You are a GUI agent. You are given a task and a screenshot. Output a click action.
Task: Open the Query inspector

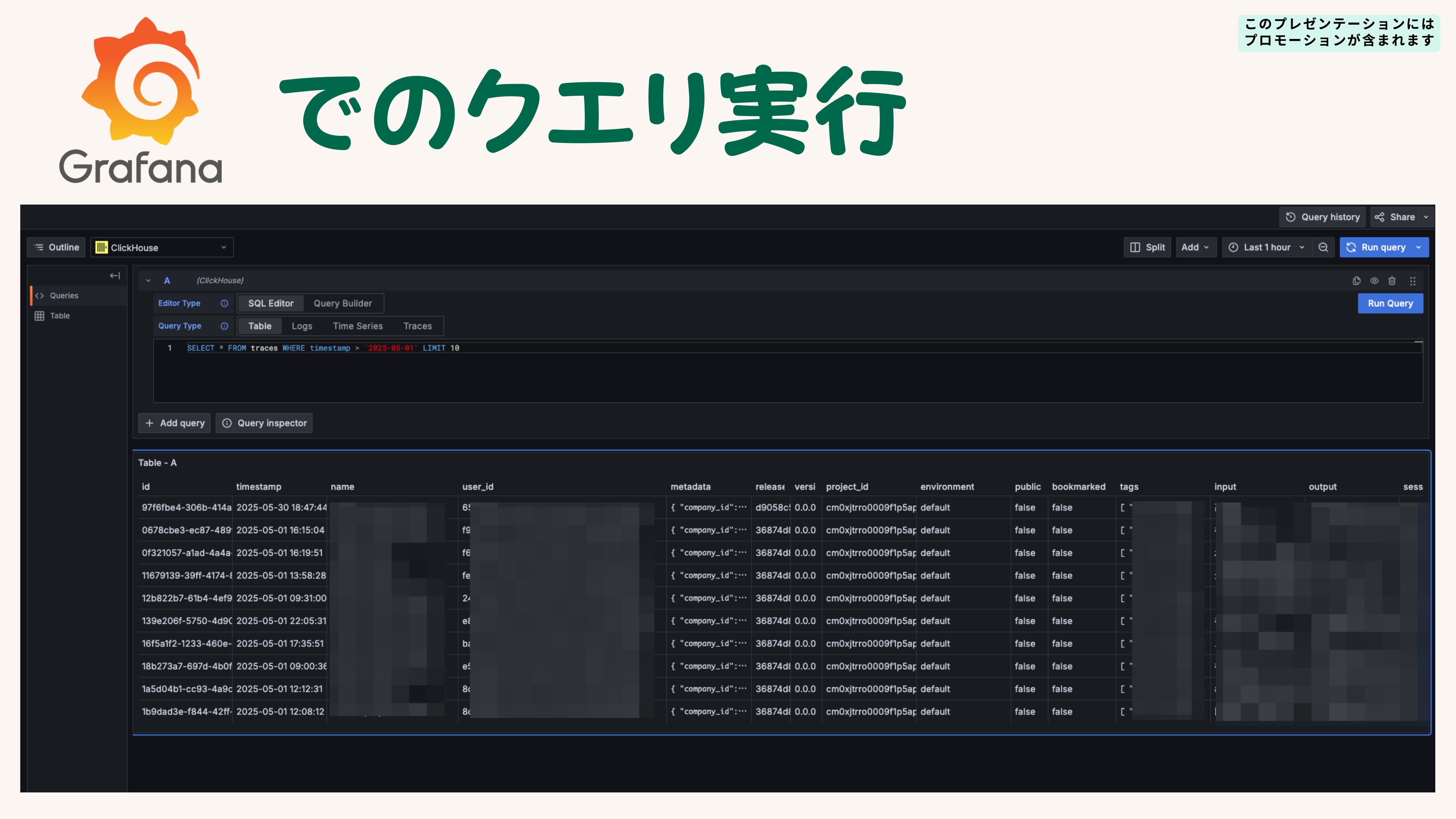click(x=264, y=423)
